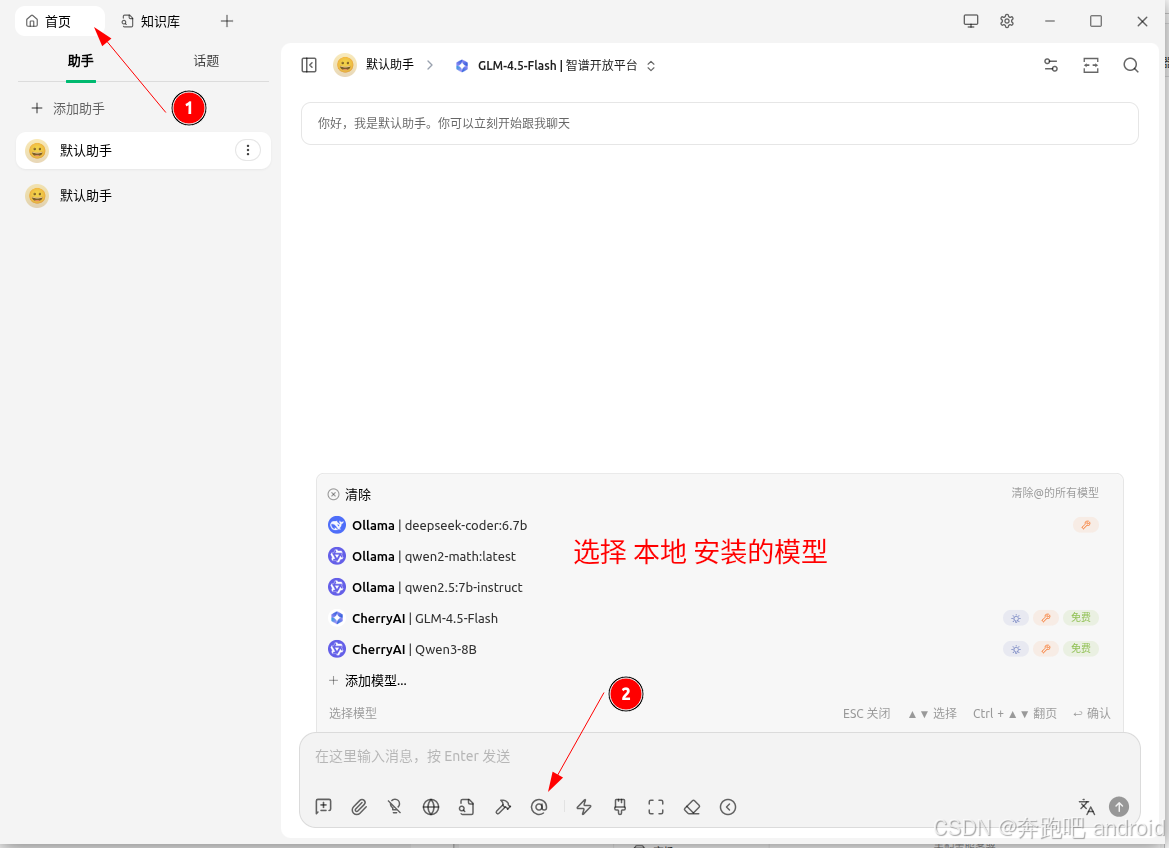This screenshot has width=1169, height=848.
Task: Click the @ mention model icon
Action: point(539,807)
